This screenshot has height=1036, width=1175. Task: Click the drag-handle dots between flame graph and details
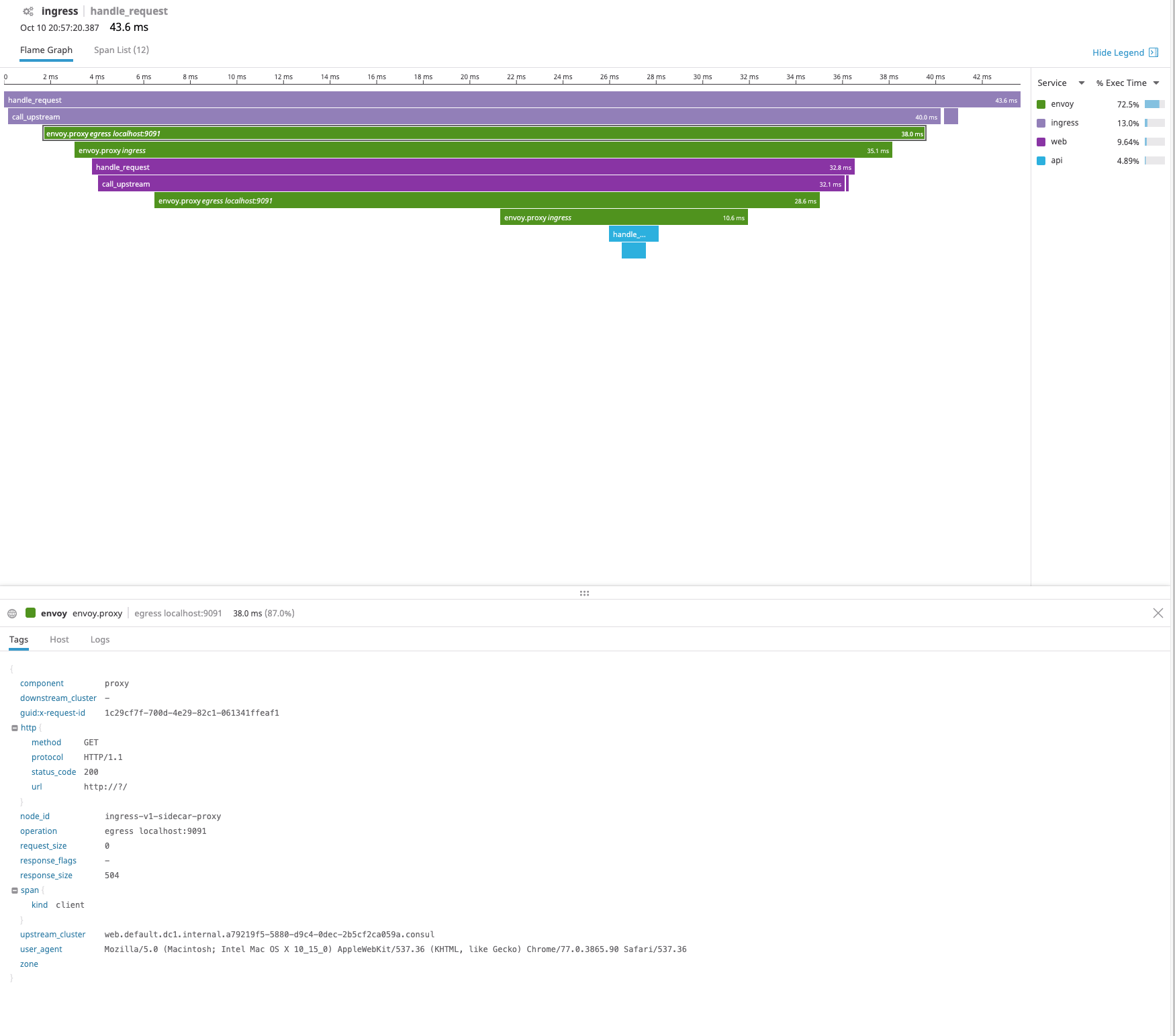584,593
